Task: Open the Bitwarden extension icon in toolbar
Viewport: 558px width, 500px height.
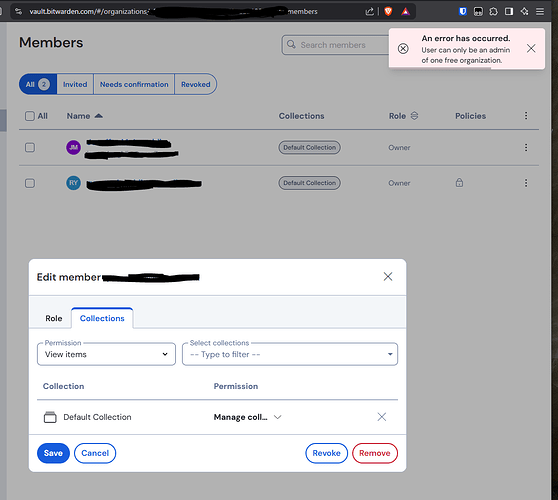Action: tap(462, 11)
